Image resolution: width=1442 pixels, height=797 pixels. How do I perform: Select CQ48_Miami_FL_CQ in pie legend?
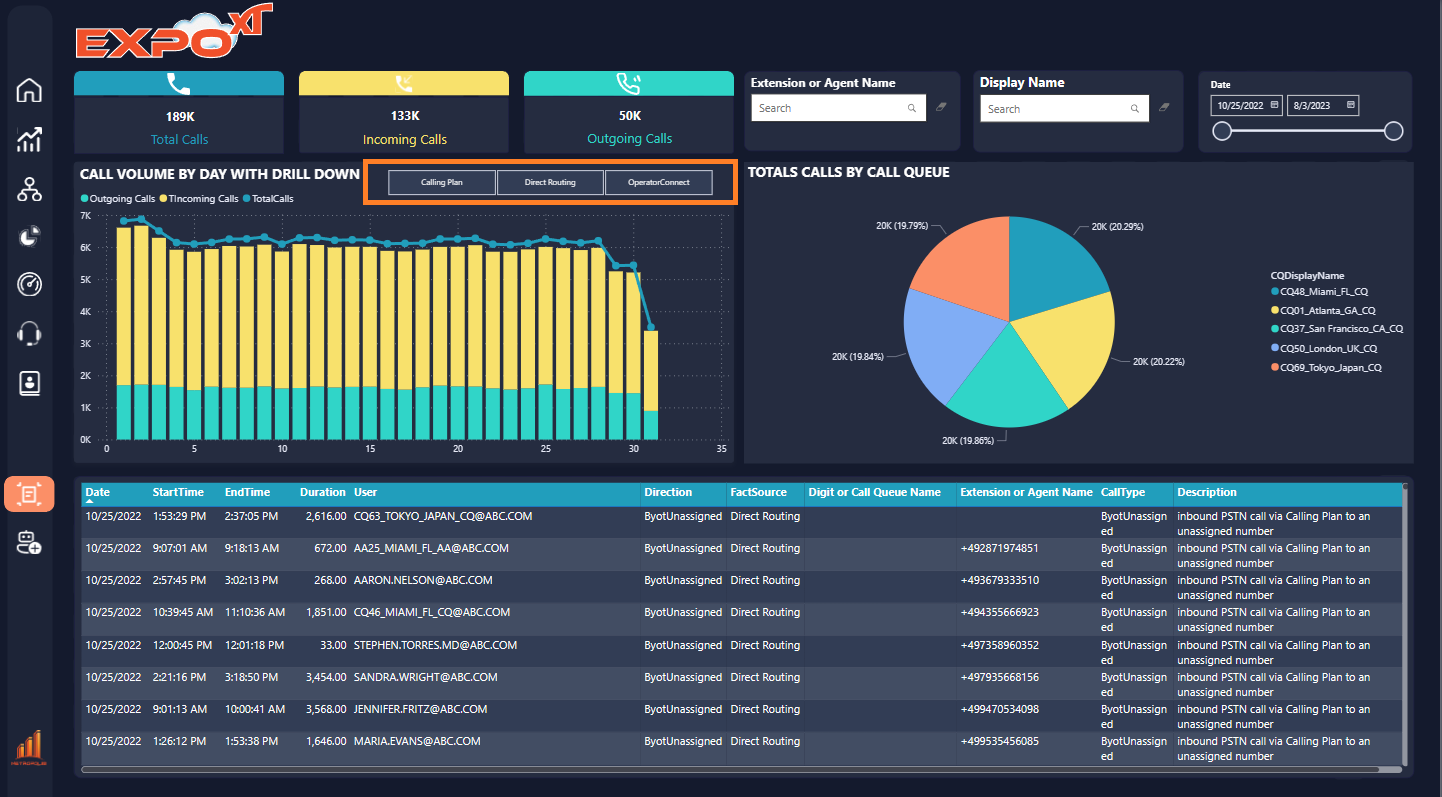pyautogui.click(x=1319, y=292)
